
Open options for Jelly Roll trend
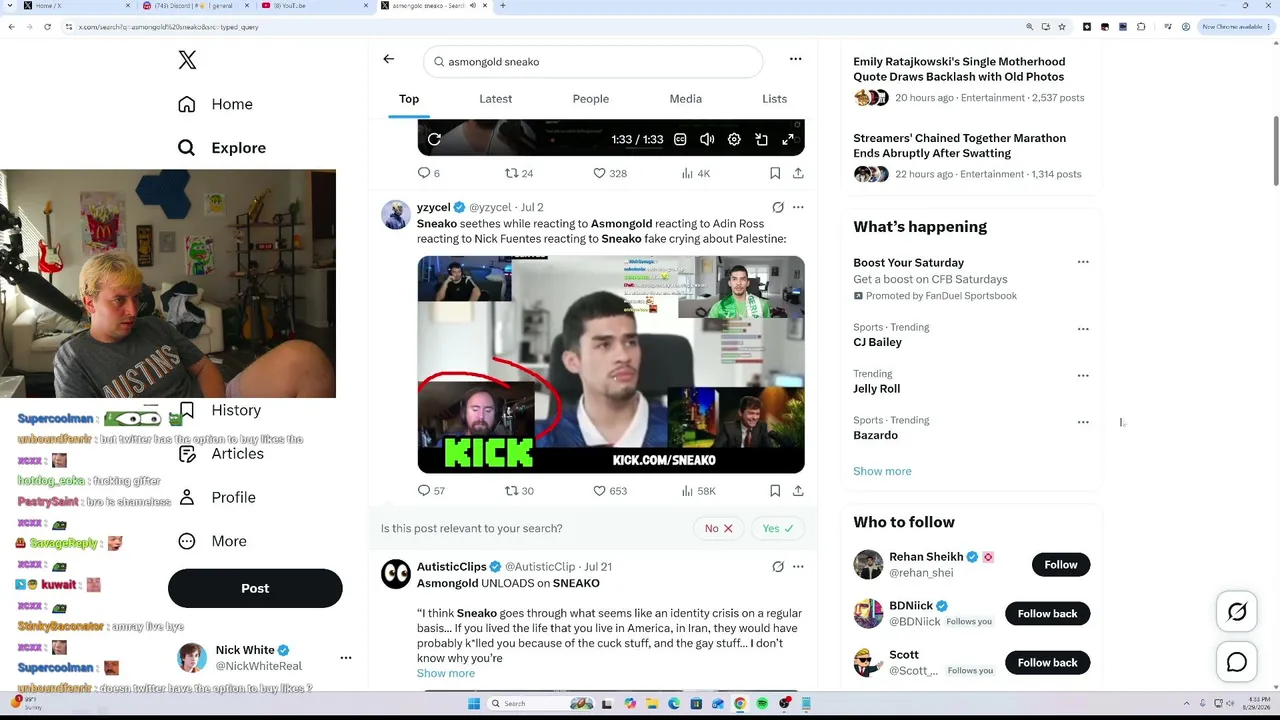[x=1083, y=376]
